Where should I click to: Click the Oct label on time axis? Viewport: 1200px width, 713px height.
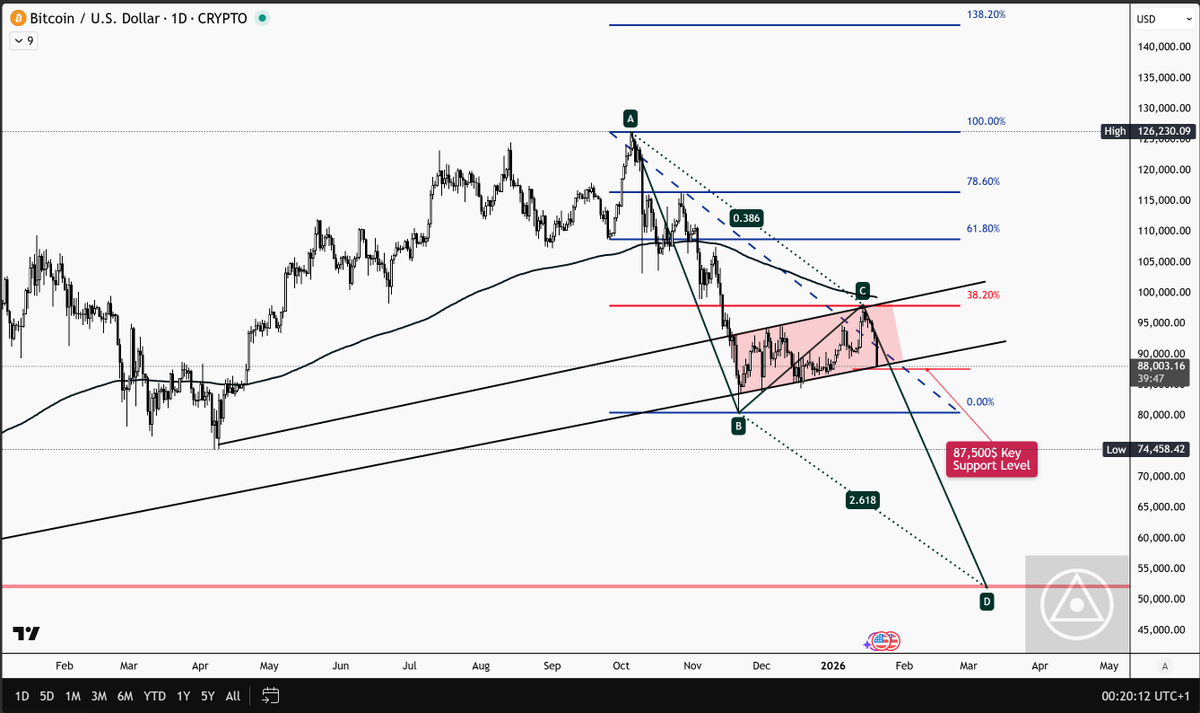[x=621, y=665]
